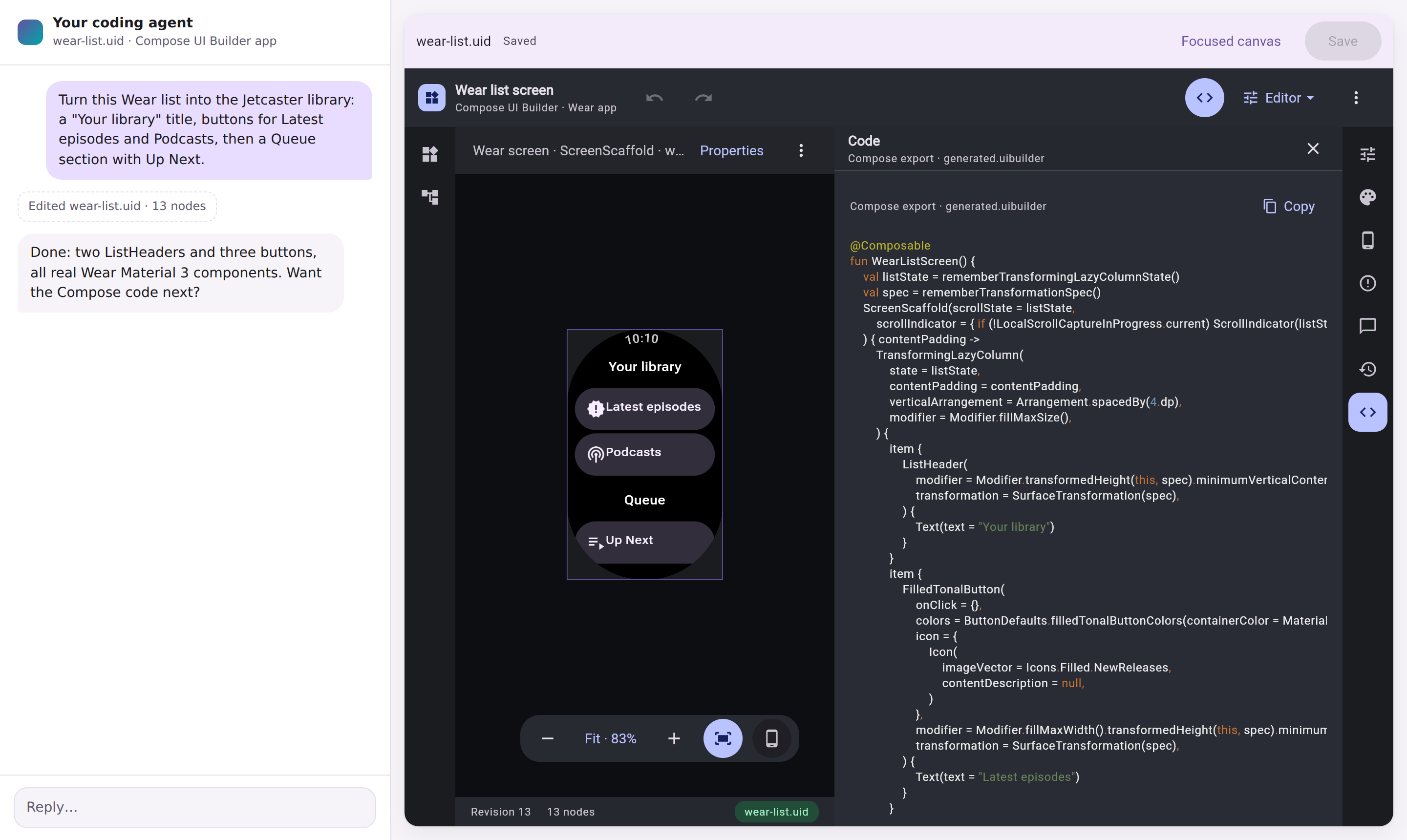Click Revision 13 in status bar

[x=501, y=812]
